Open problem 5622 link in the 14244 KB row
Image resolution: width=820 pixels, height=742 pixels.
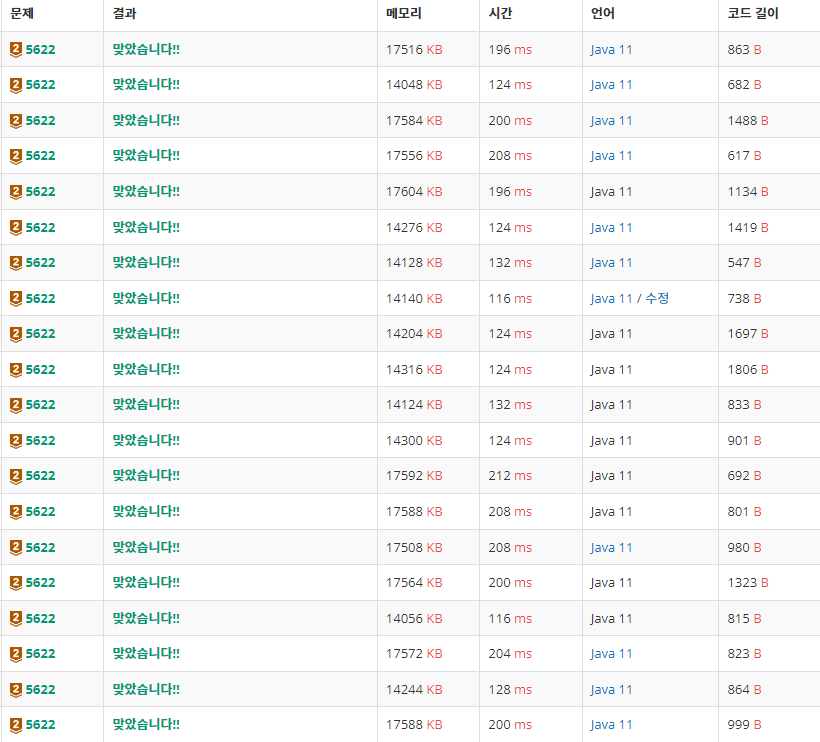pos(40,690)
